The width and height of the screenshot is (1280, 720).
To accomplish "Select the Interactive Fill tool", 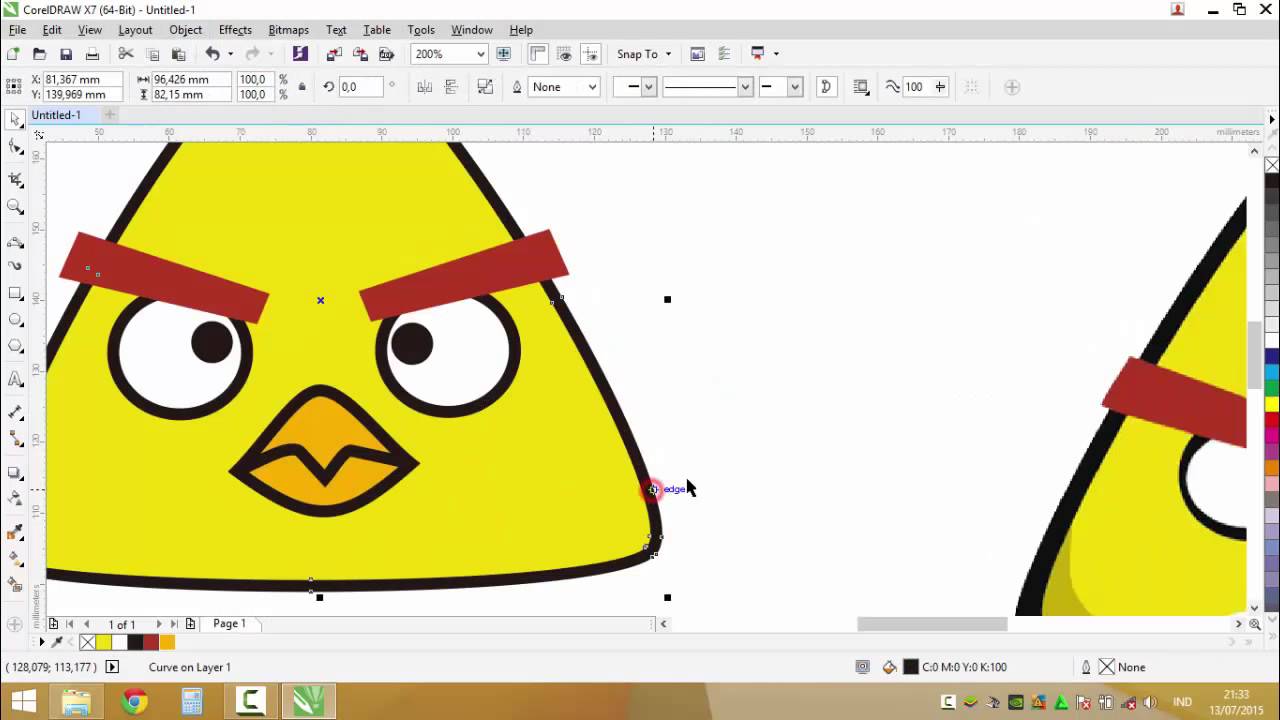I will [x=15, y=559].
